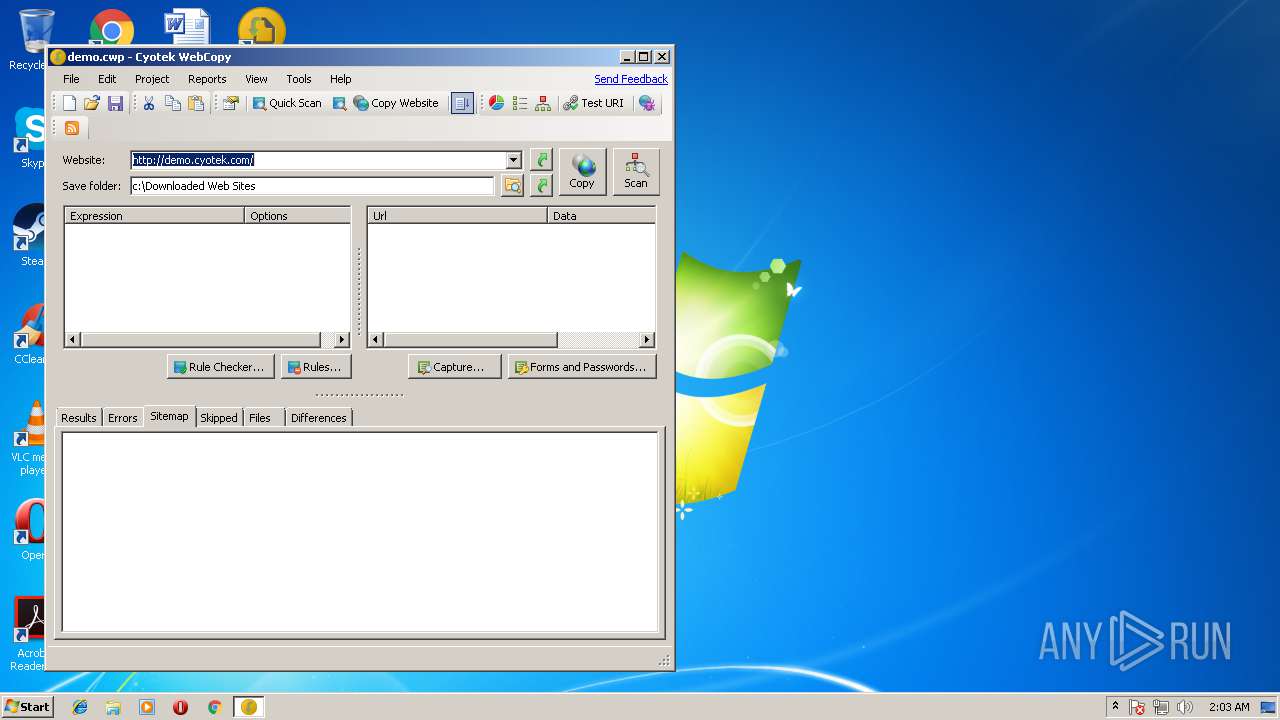Click right scroll arrow of rules list
Image resolution: width=1280 pixels, height=720 pixels.
tap(342, 340)
